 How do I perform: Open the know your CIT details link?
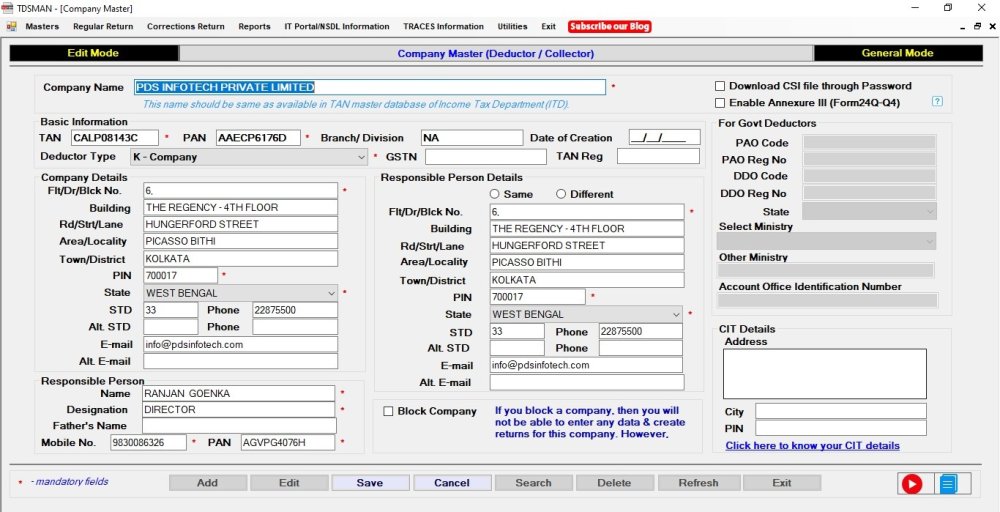812,445
